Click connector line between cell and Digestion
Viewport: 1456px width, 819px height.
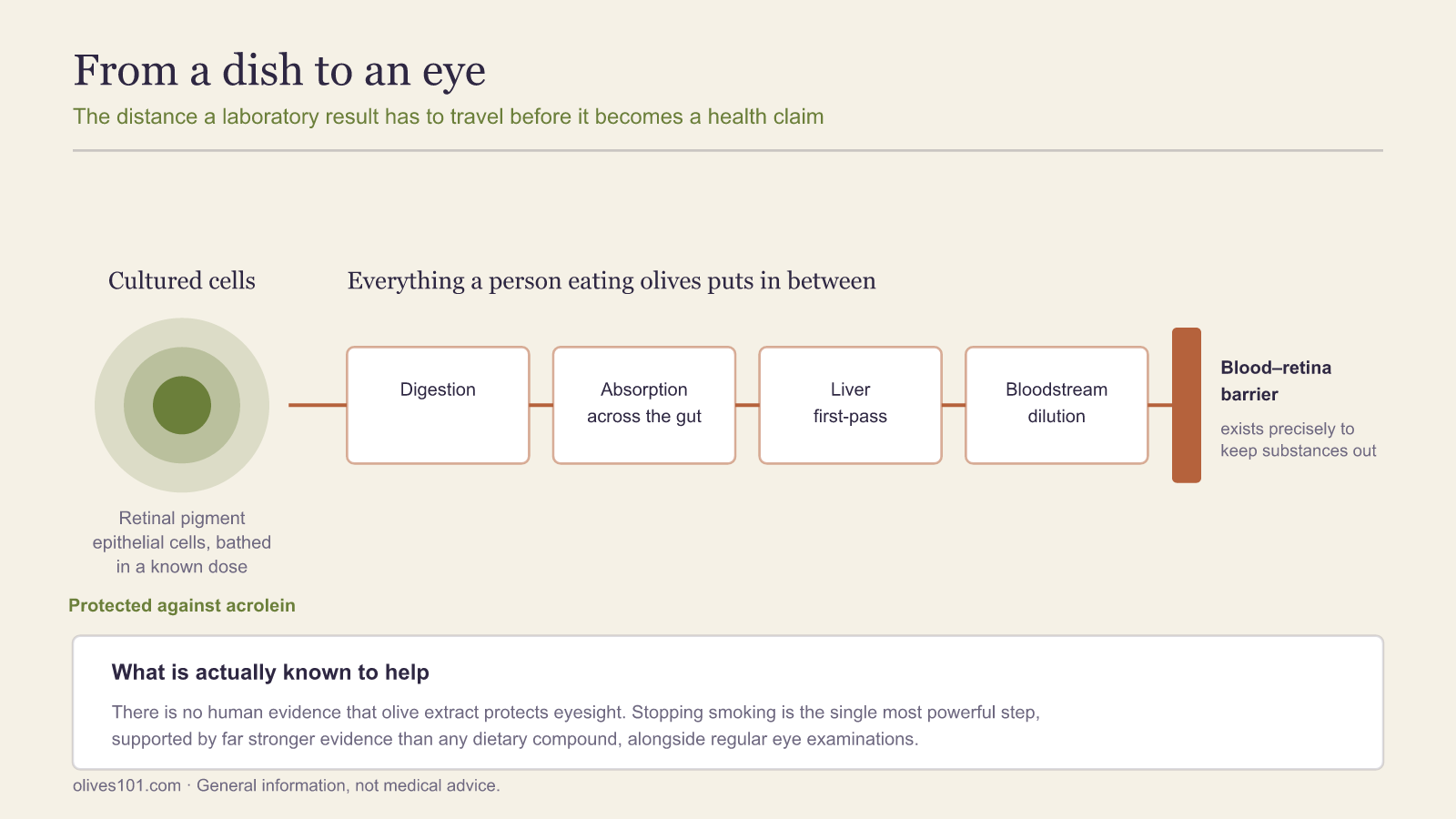click(x=318, y=405)
